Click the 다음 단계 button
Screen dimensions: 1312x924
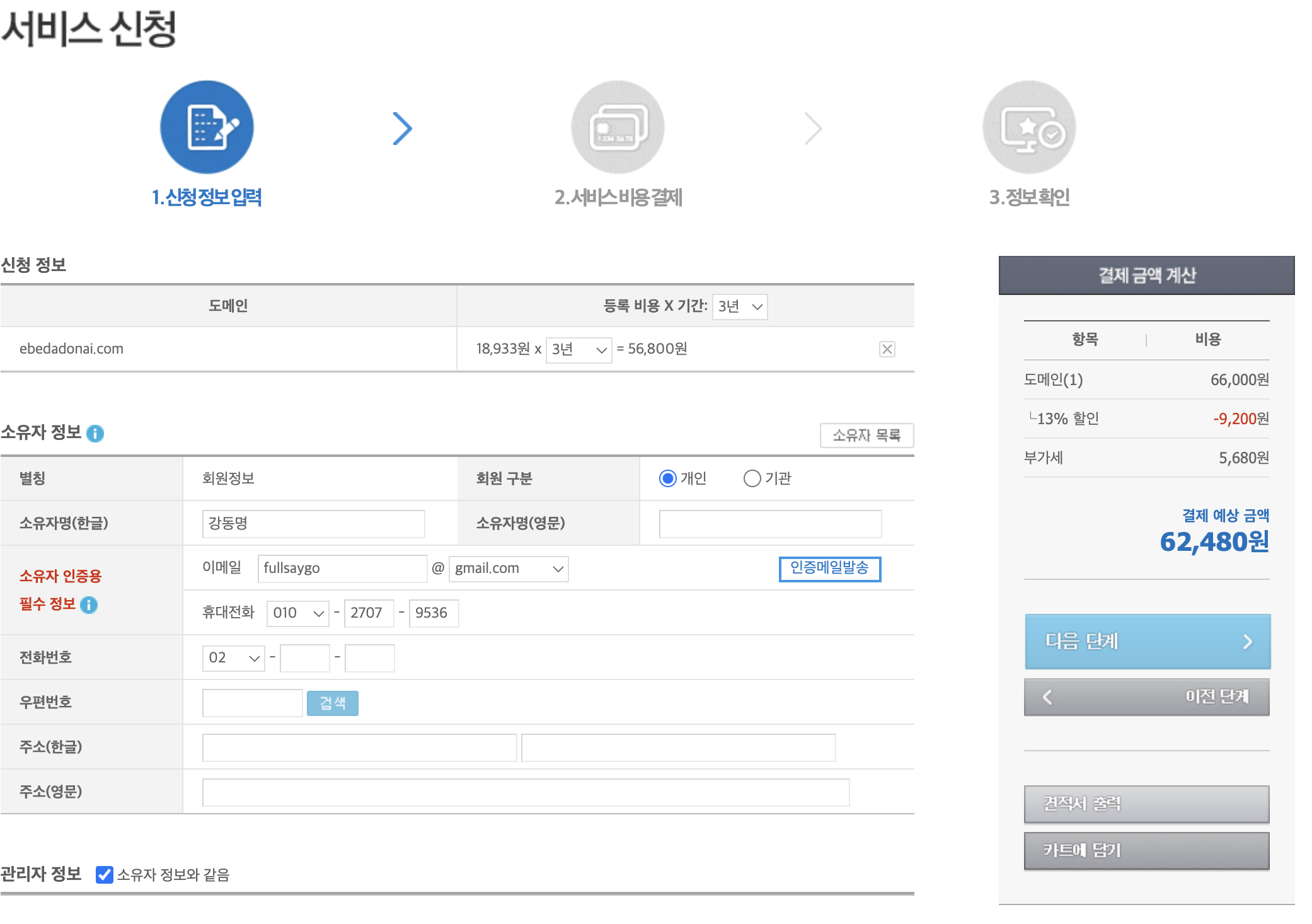coord(1147,642)
